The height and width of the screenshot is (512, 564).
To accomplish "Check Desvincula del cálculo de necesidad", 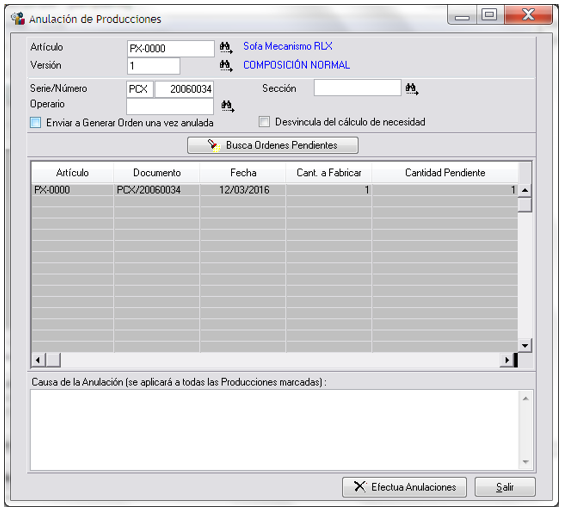I will point(264,122).
